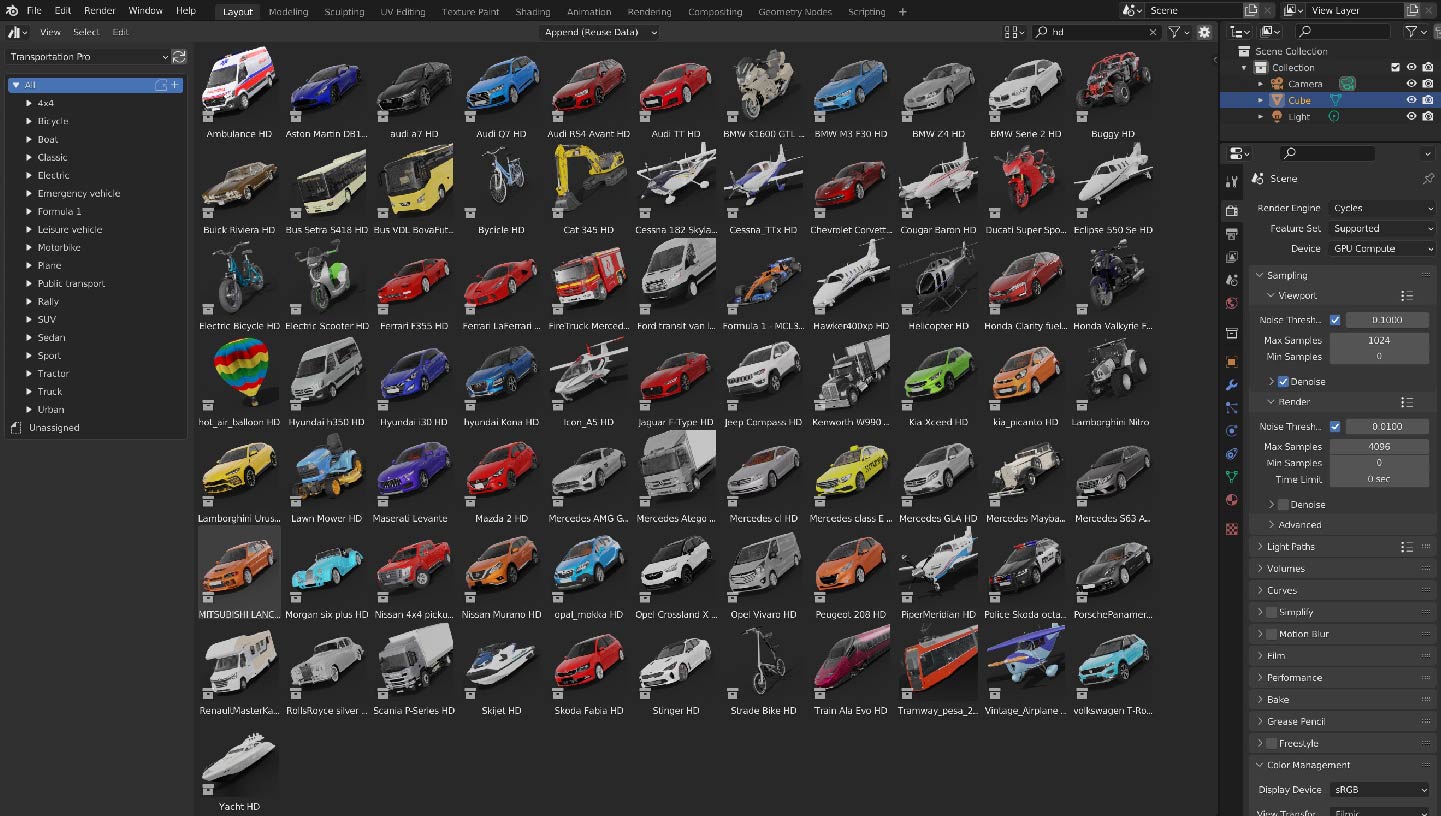Open the Append (Reuse Data) import dropdown
The image size is (1441, 816).
(x=598, y=32)
